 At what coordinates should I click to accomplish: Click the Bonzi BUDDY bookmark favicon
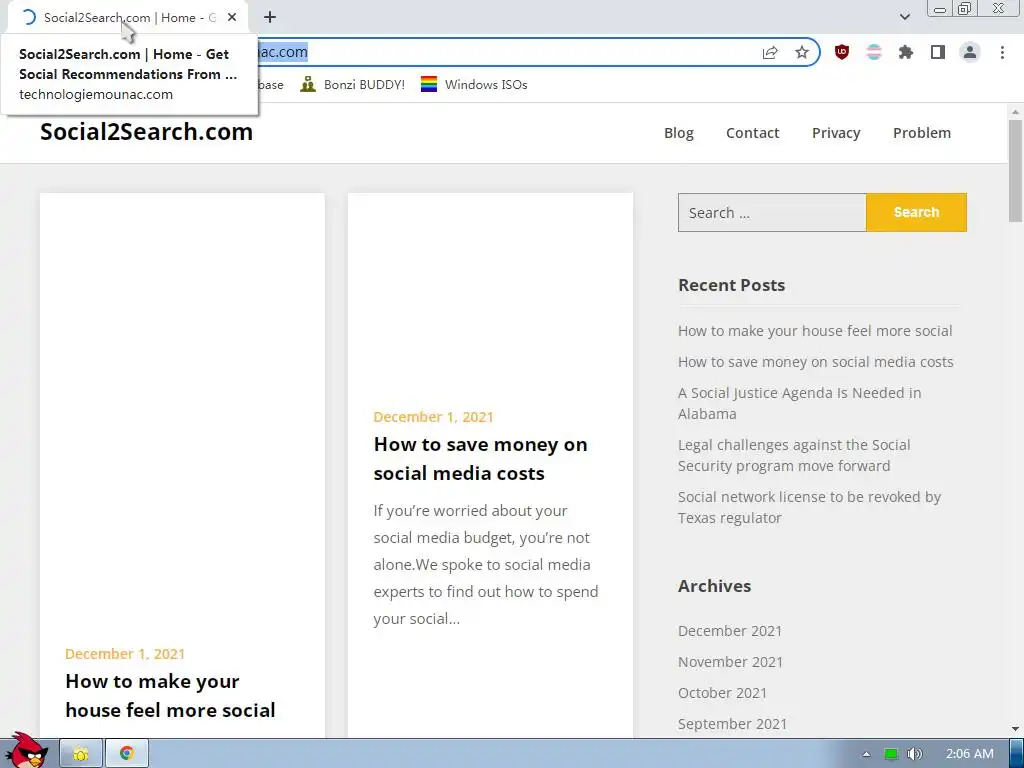coord(308,84)
